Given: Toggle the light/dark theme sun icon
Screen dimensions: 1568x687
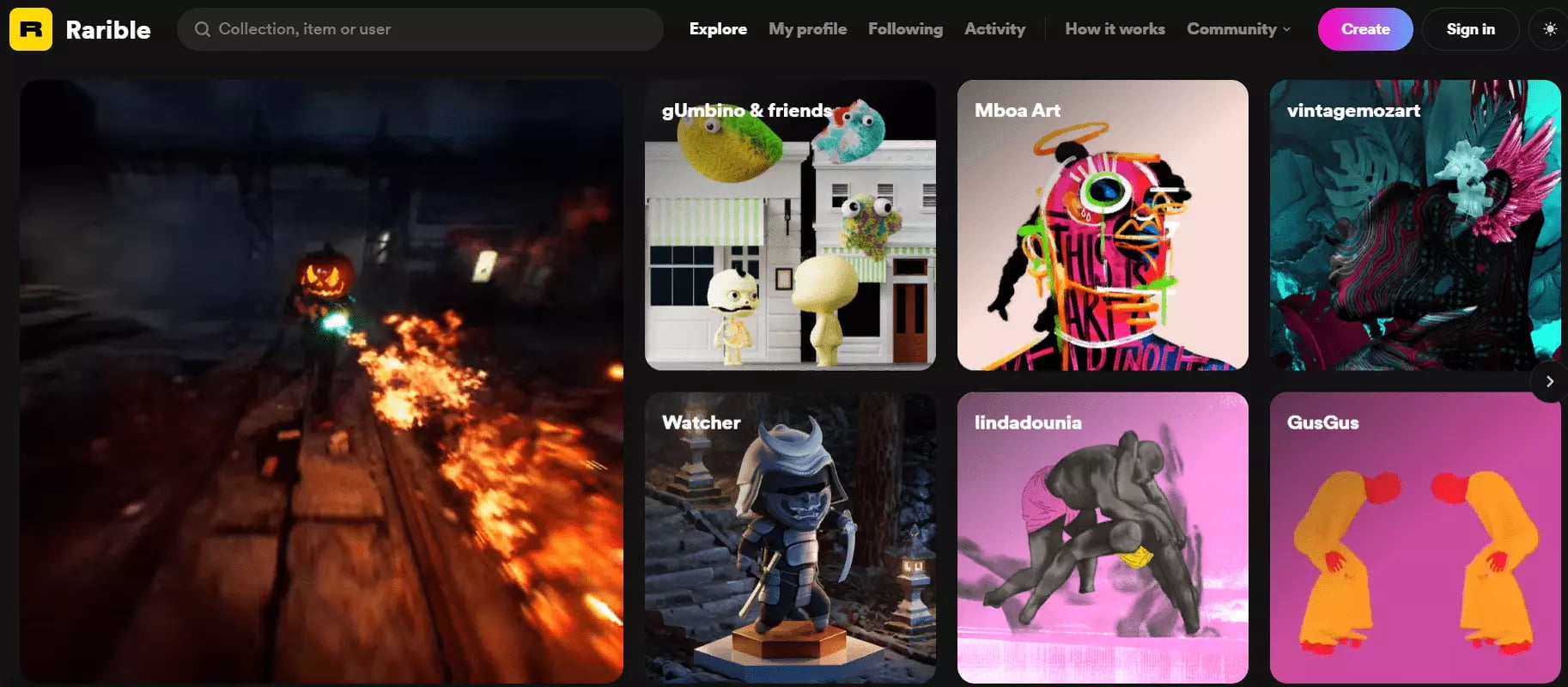Looking at the screenshot, I should tap(1549, 29).
